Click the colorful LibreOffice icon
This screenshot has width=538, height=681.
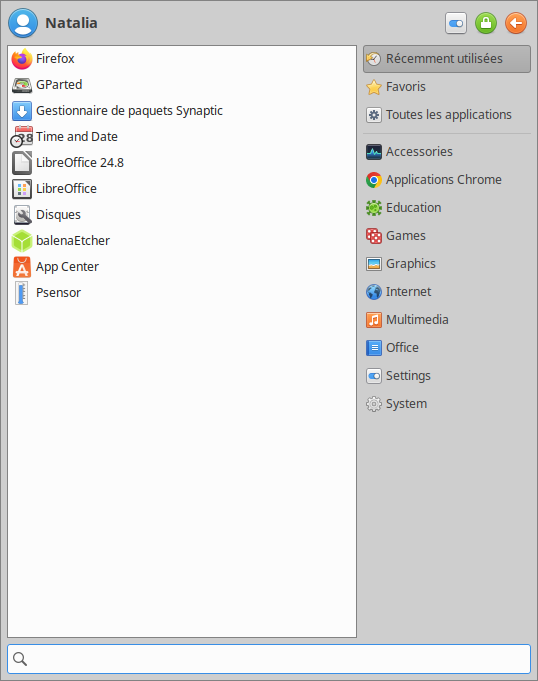point(22,189)
